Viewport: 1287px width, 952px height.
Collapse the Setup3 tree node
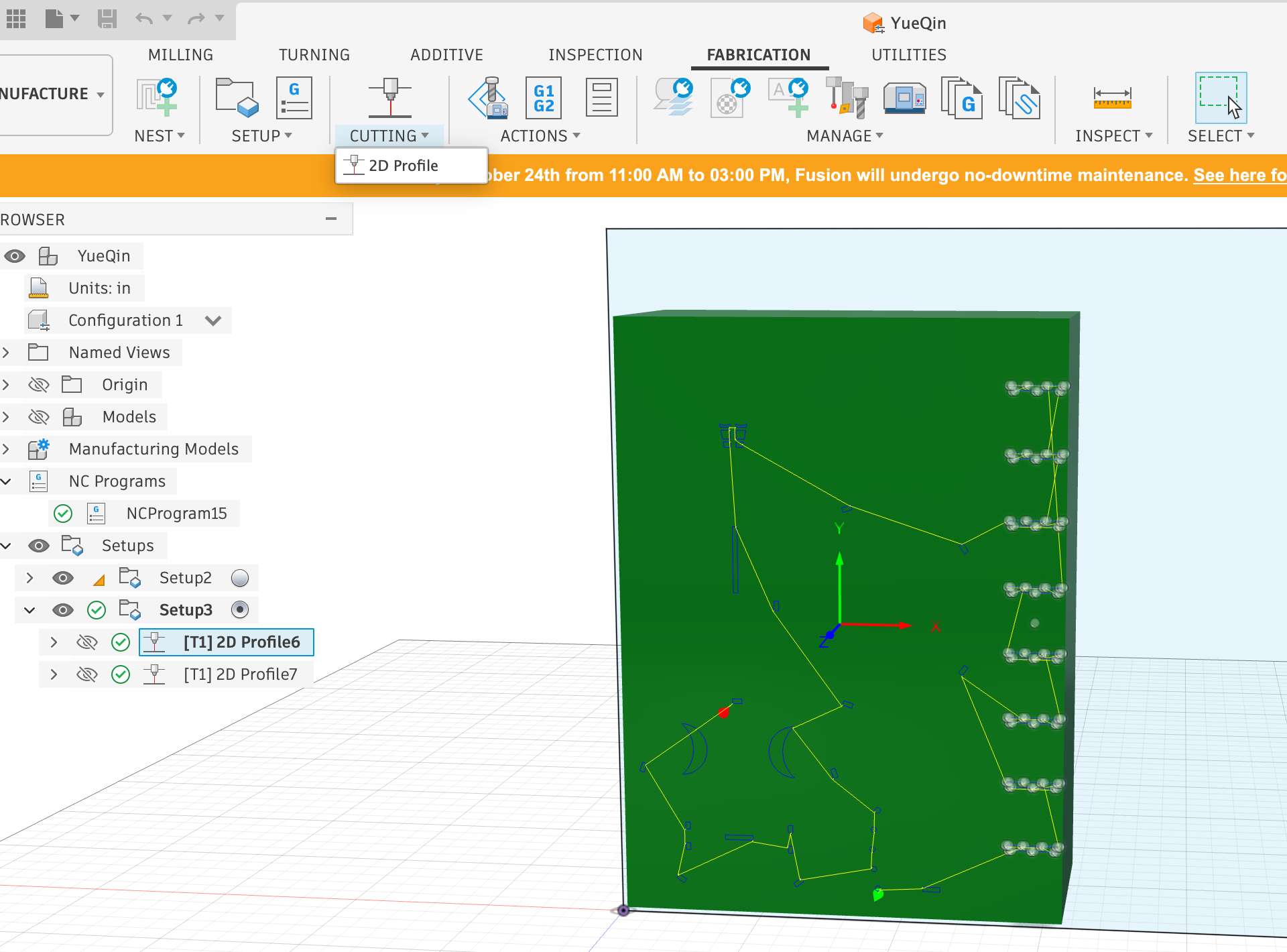[x=29, y=610]
